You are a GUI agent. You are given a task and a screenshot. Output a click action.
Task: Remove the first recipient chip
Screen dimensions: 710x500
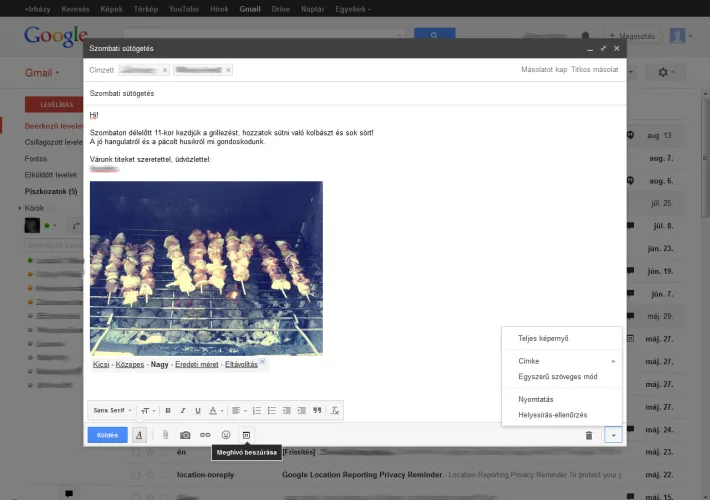click(165, 70)
